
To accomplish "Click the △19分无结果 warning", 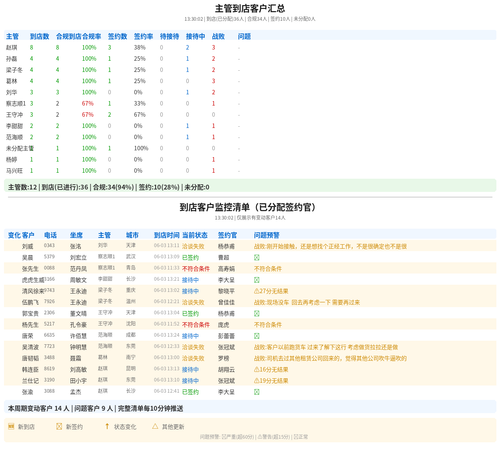I will click(x=271, y=381).
